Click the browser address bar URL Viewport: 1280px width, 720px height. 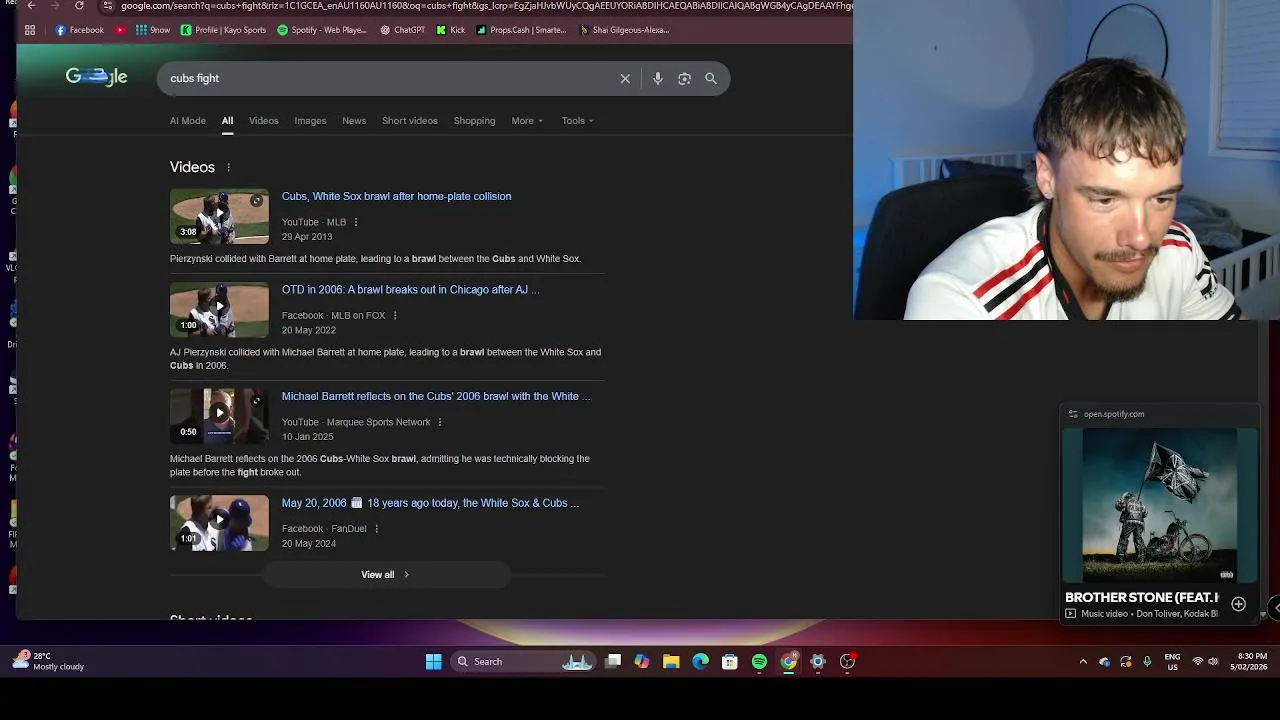point(486,5)
